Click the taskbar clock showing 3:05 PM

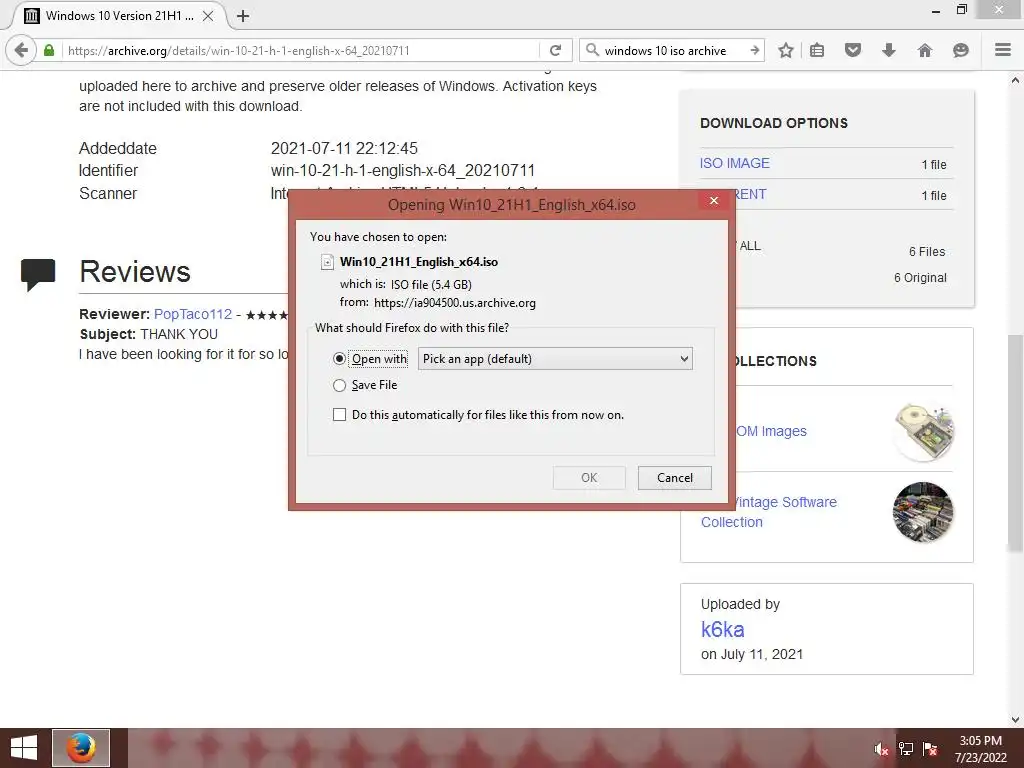click(x=980, y=748)
